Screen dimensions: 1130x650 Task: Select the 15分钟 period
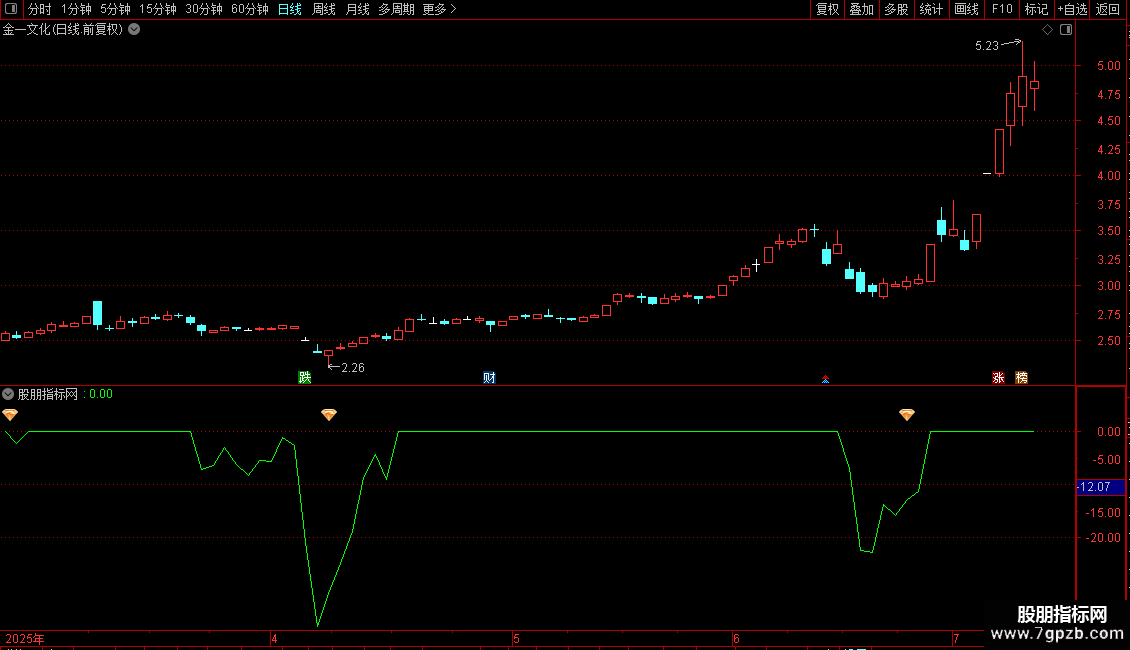(157, 9)
